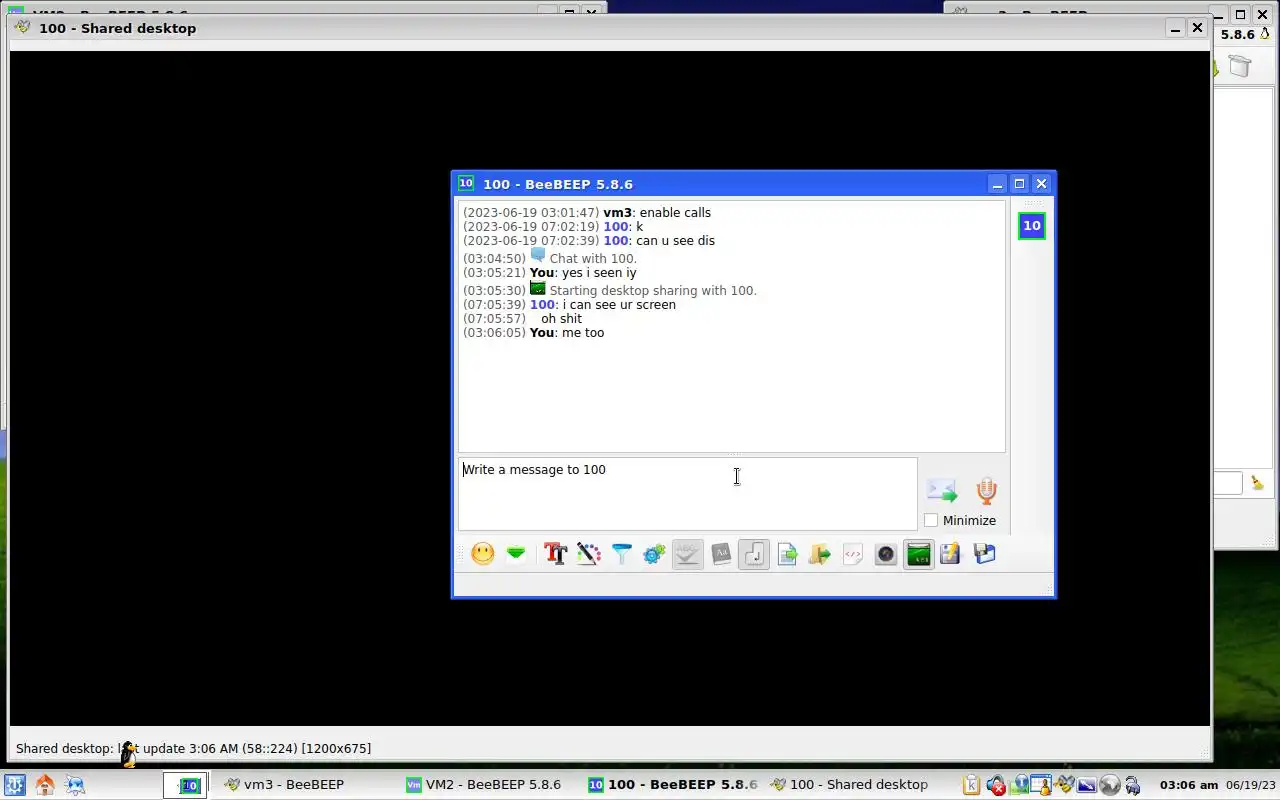Select '100 - BeeBEEP 5.8.6' in the taskbar

click(675, 785)
